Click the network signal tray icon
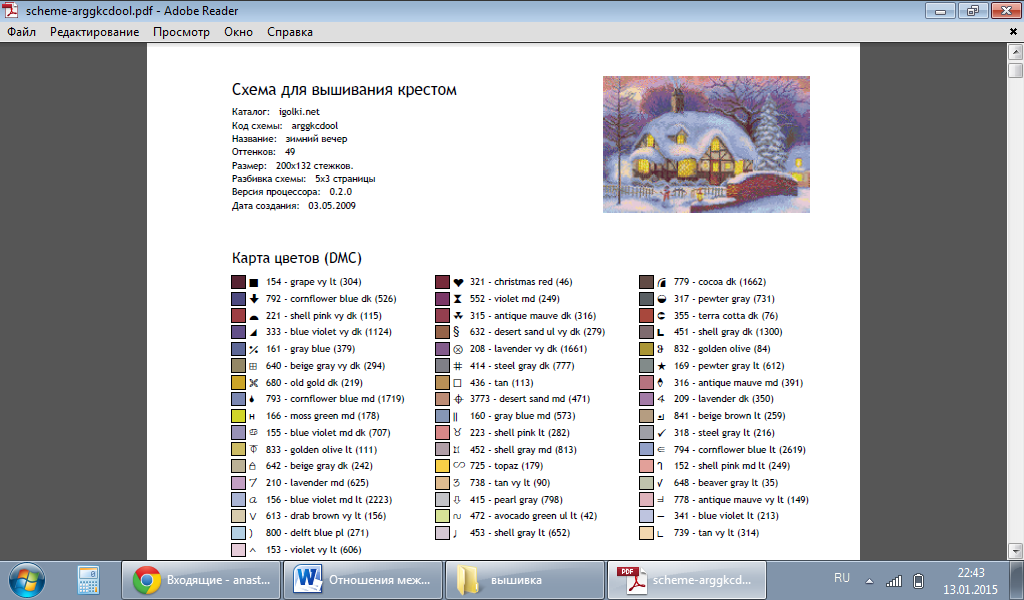1024x600 pixels. [893, 581]
